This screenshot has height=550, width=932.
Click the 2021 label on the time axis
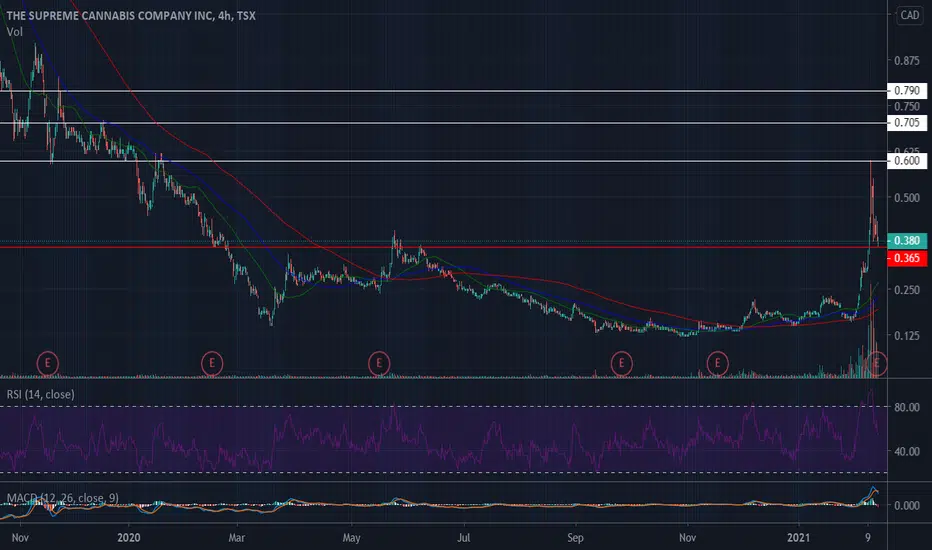(x=798, y=538)
